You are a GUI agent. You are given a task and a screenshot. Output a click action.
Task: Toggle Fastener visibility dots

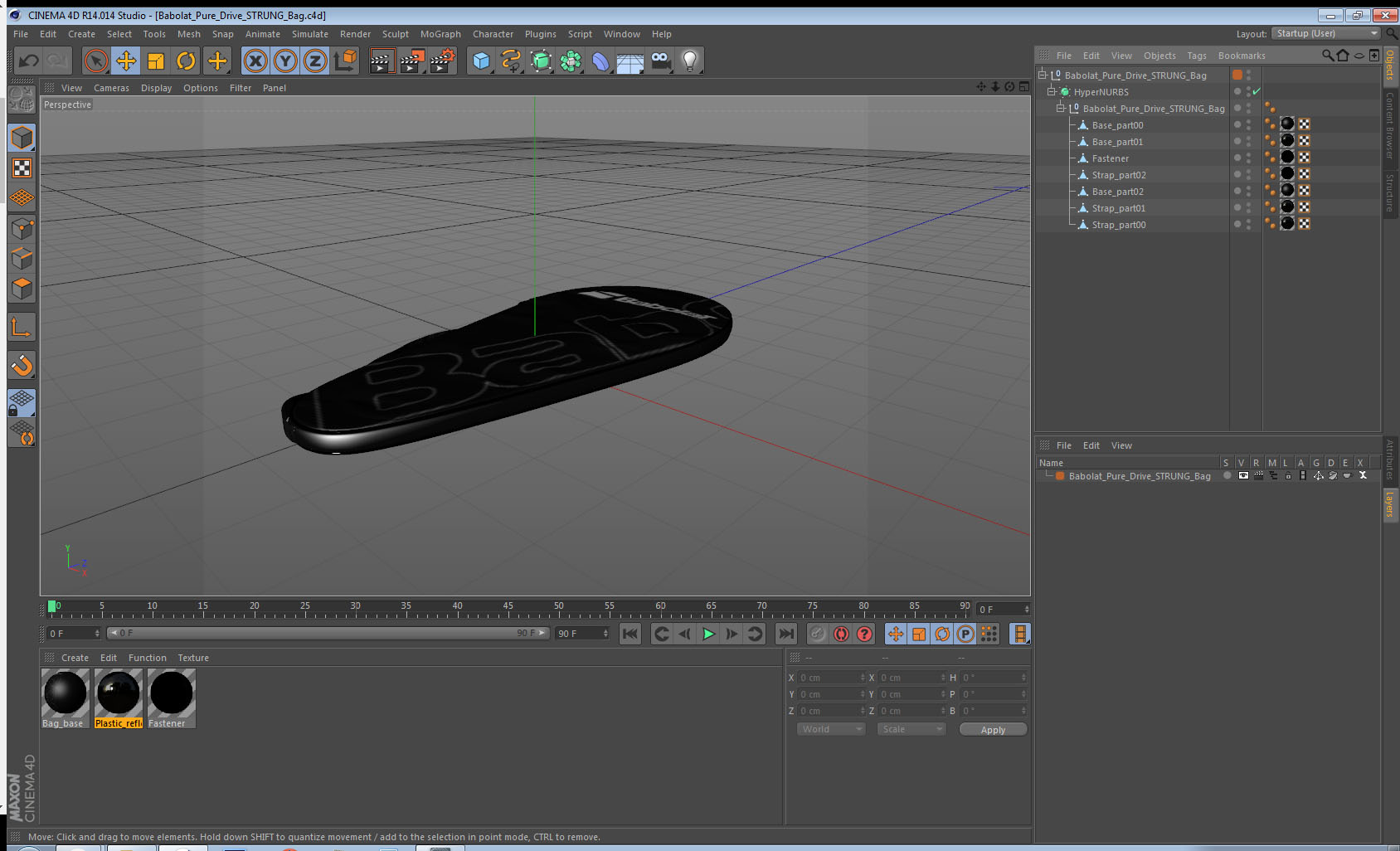click(x=1248, y=158)
